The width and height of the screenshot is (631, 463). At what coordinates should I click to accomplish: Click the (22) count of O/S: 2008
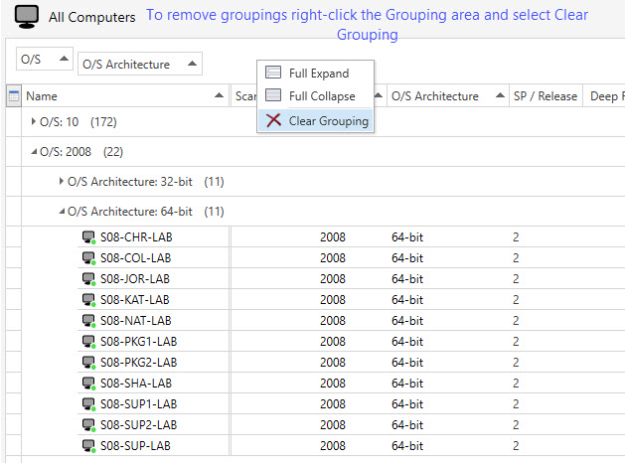tap(113, 152)
